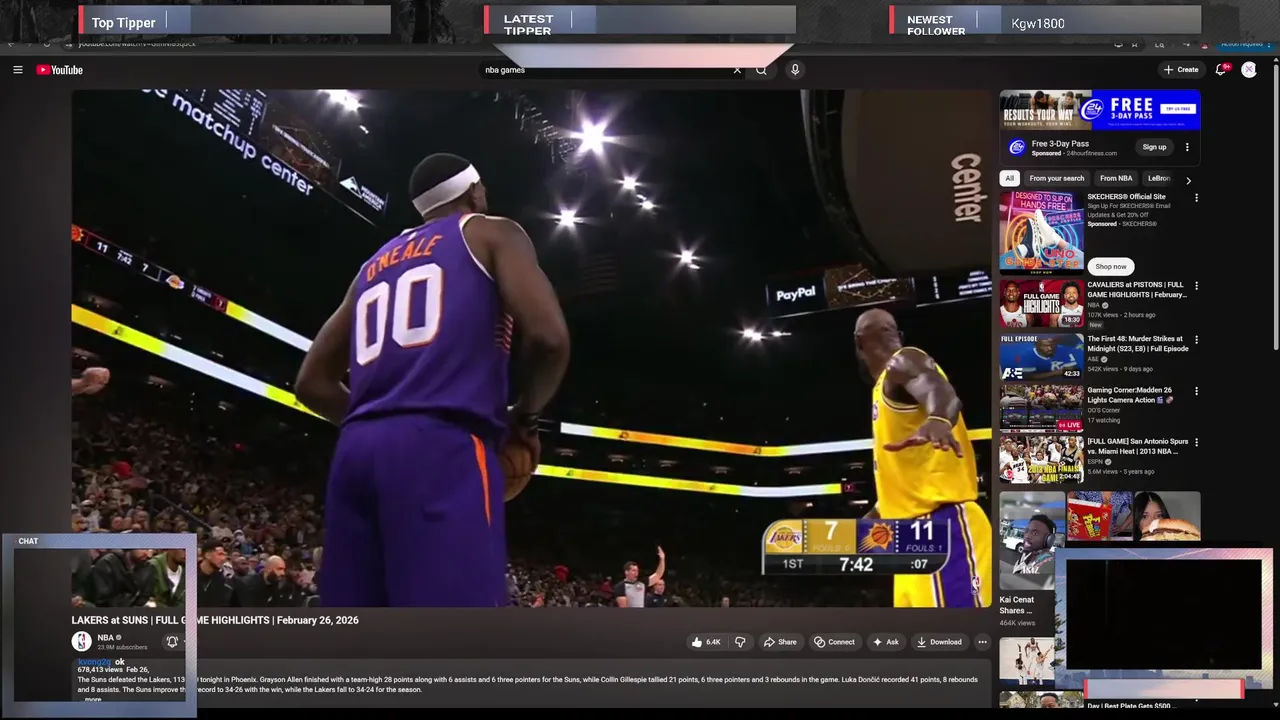Click the Latest Tipper overlay label

click(528, 25)
